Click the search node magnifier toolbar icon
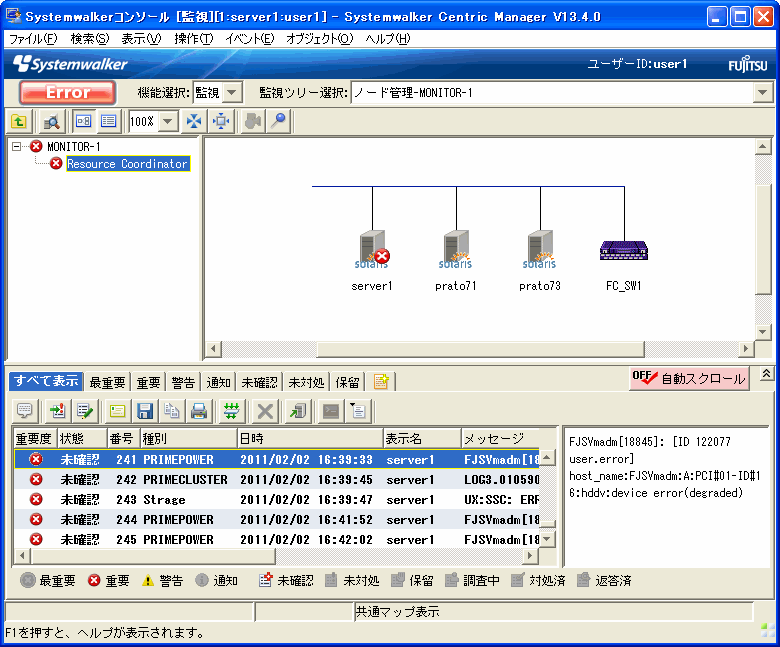780x647 pixels. 52,121
